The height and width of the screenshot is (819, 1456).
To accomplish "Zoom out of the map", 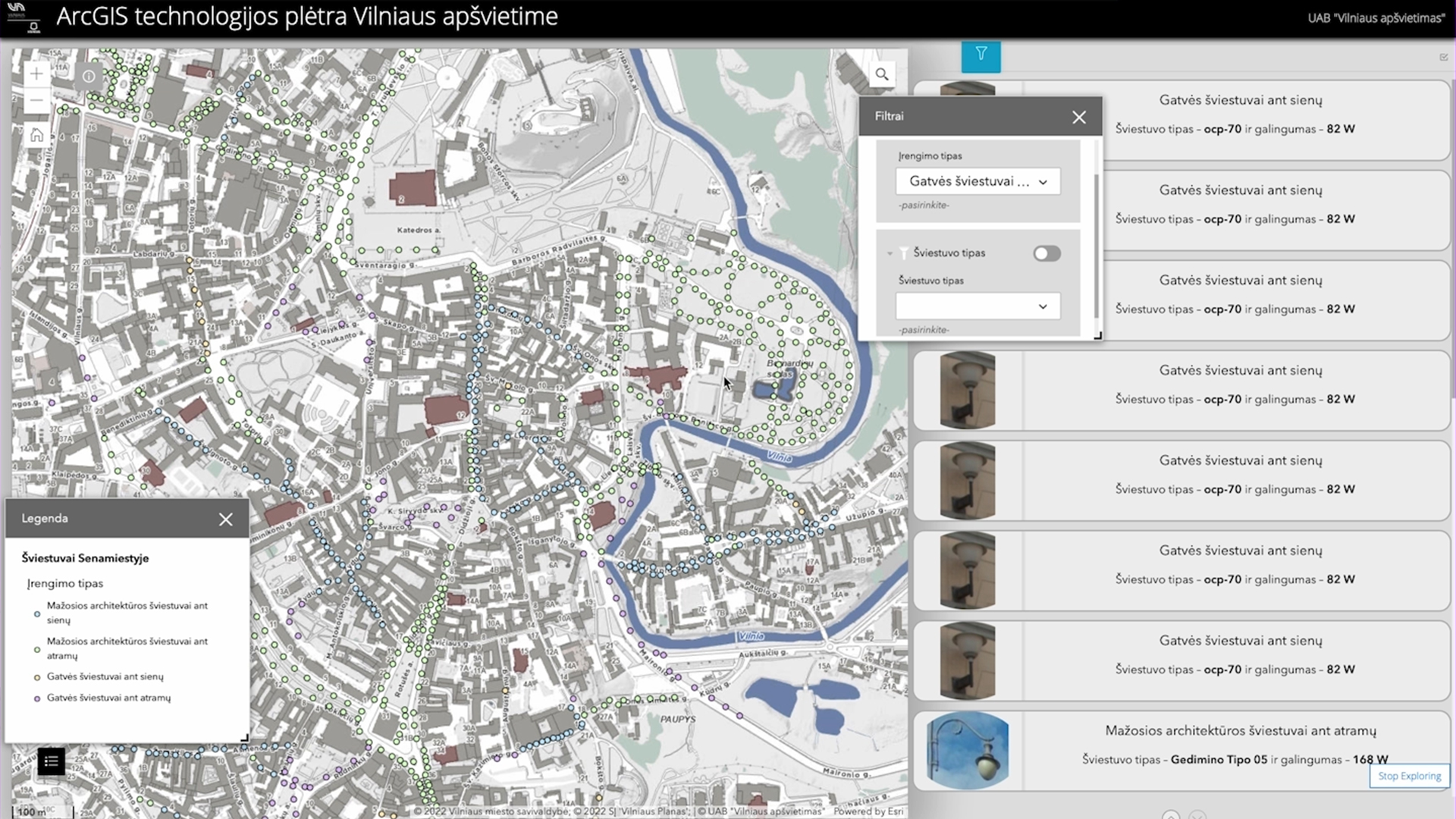I will [36, 101].
